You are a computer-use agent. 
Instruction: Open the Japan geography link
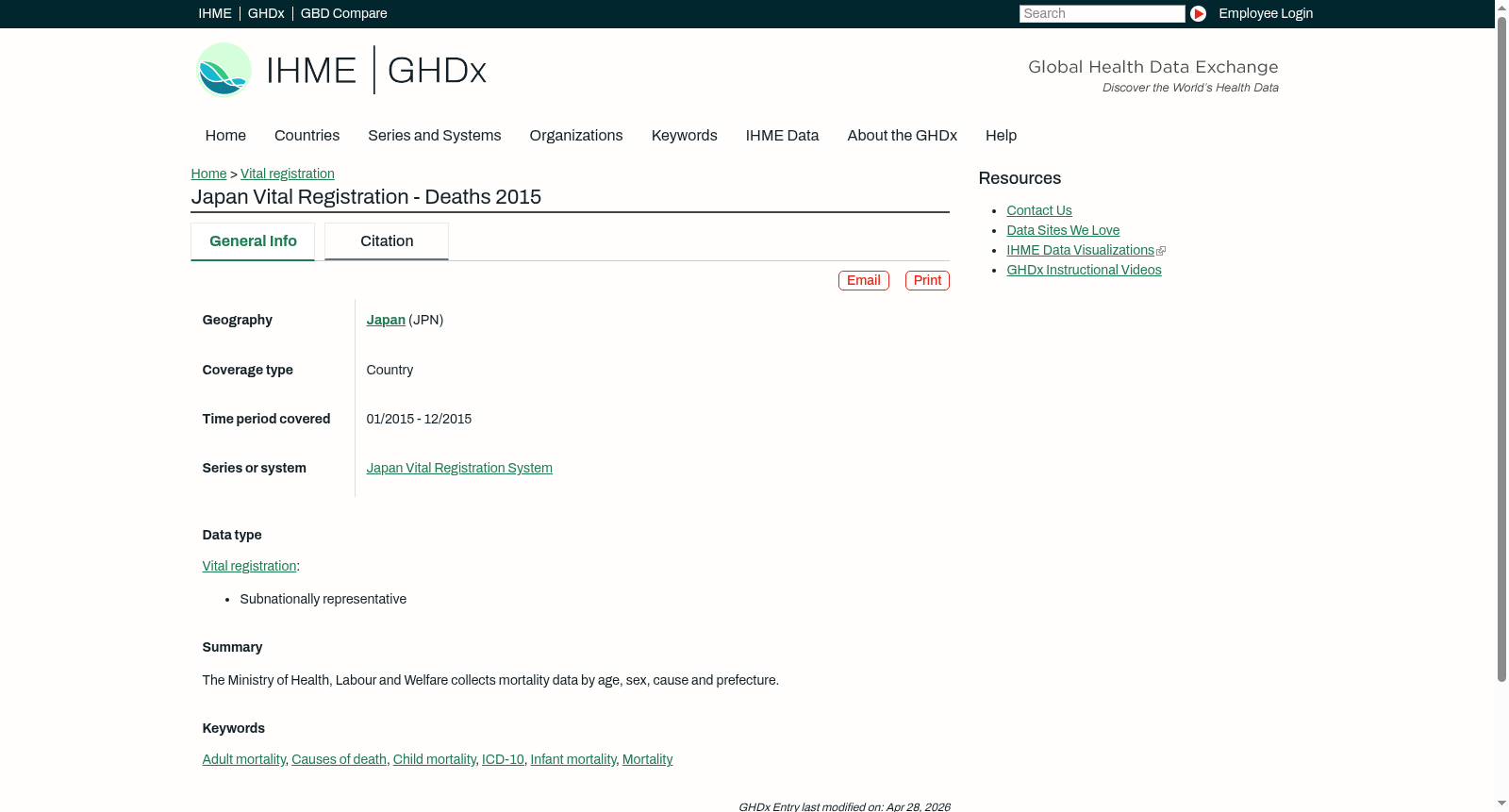386,320
